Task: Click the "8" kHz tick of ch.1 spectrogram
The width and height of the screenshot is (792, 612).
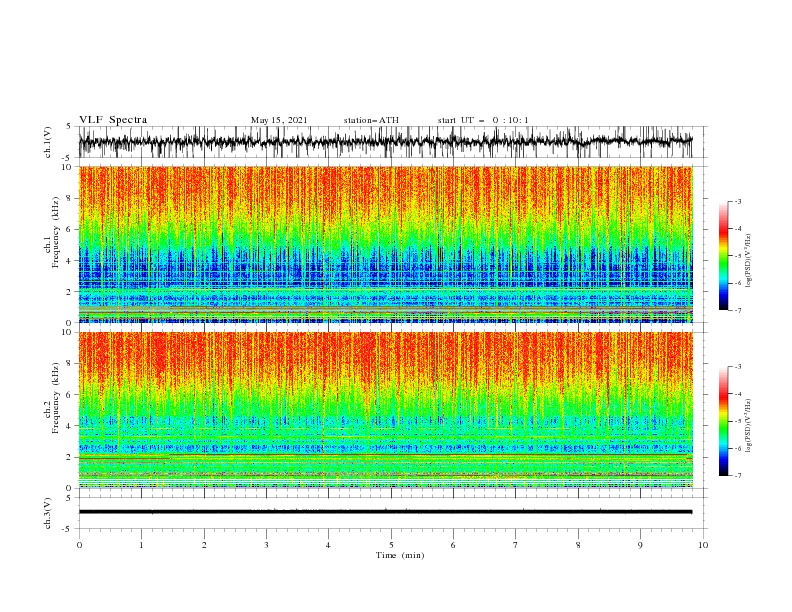Action: [70, 198]
